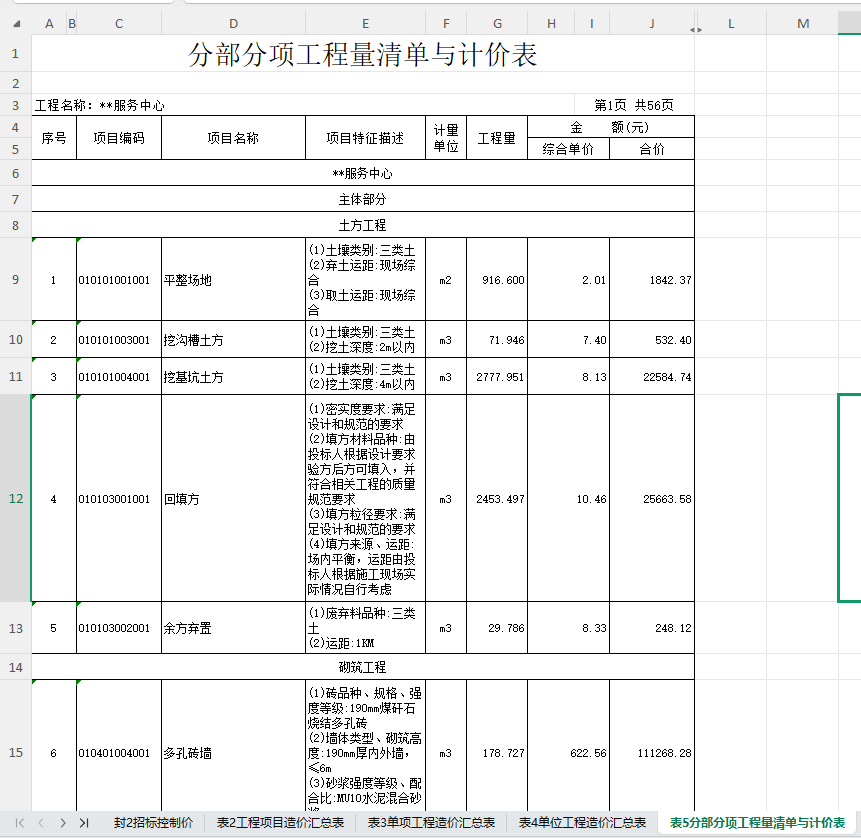This screenshot has height=838, width=861.
Task: Click code cell 010101001001
Action: tap(119, 280)
